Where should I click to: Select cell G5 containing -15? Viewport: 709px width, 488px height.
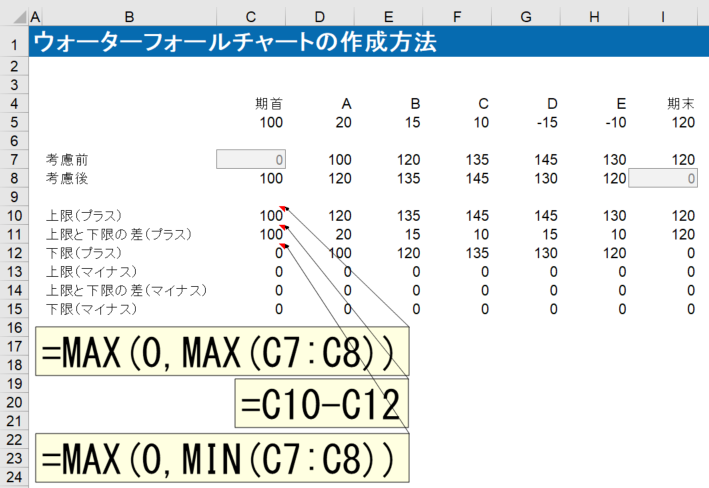point(545,122)
